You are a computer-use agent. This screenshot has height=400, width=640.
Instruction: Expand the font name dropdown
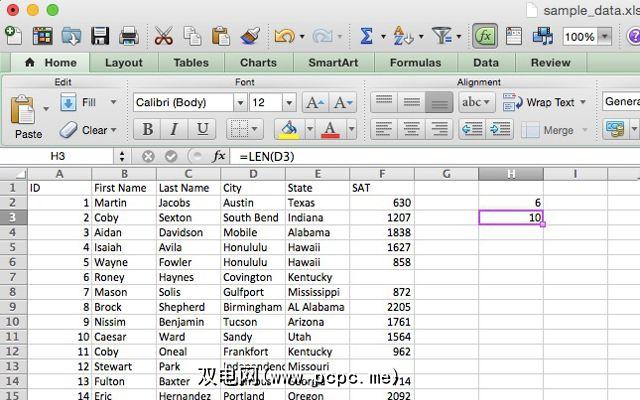pos(240,102)
